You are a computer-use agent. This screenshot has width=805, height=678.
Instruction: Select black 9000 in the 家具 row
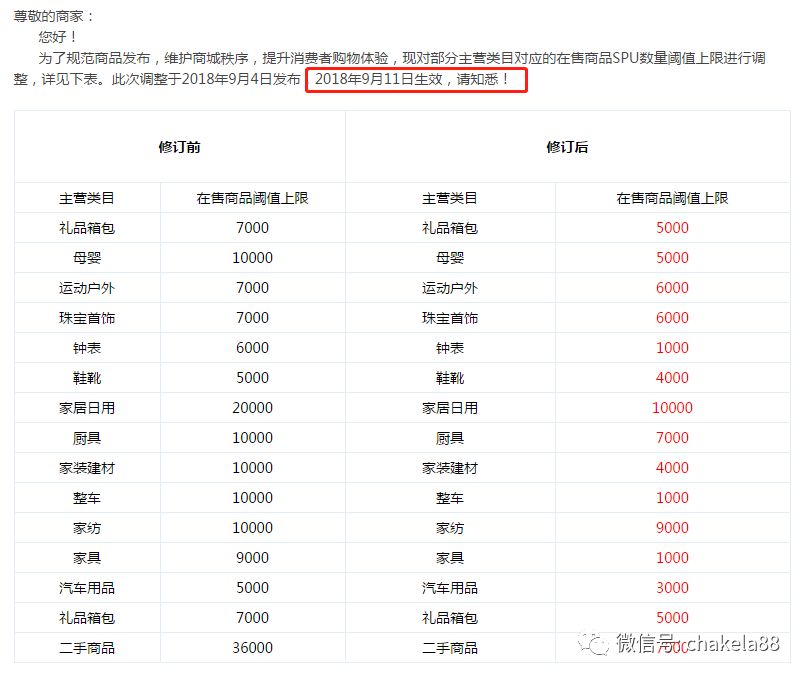coord(252,558)
